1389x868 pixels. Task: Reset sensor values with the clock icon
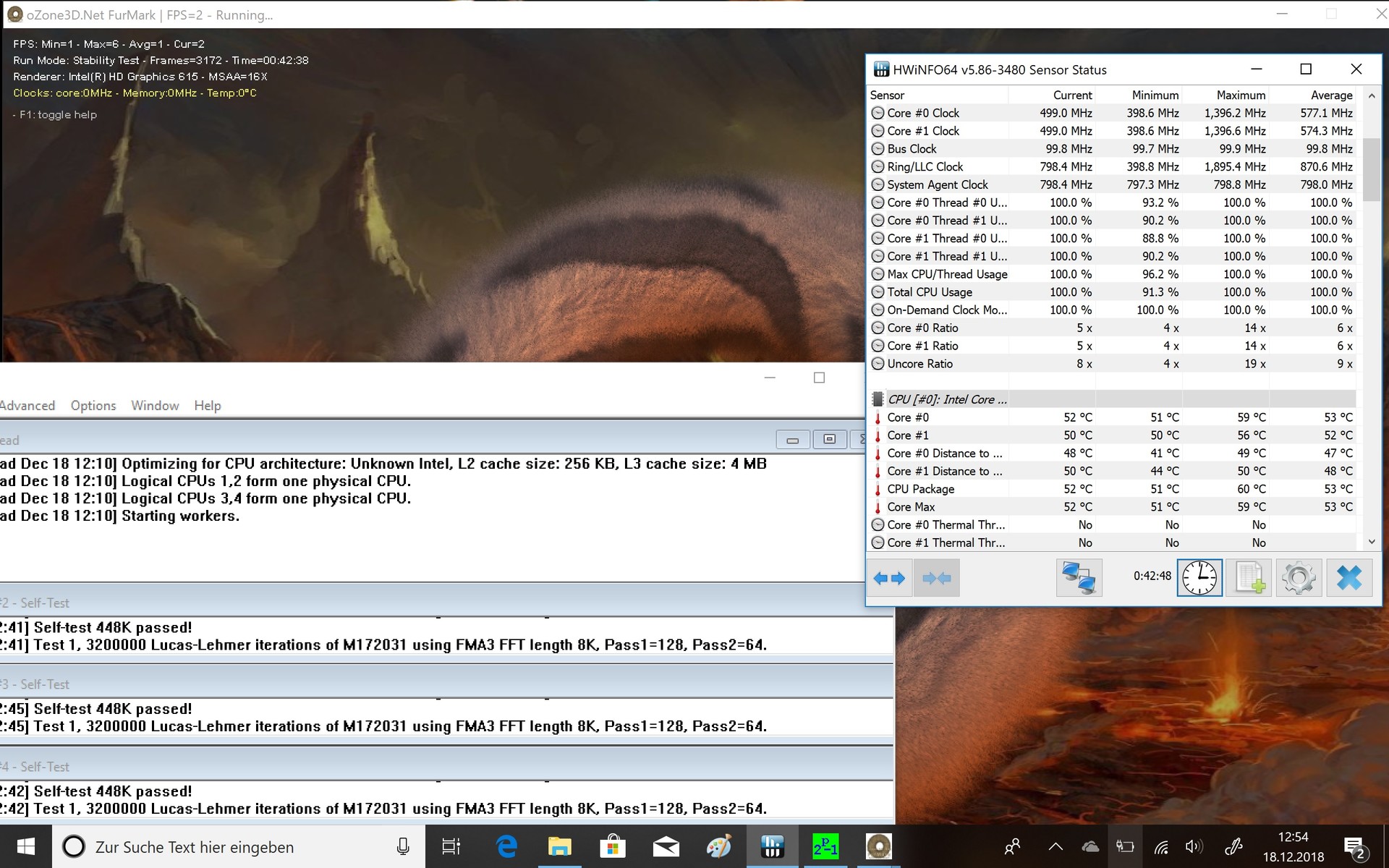tap(1199, 578)
